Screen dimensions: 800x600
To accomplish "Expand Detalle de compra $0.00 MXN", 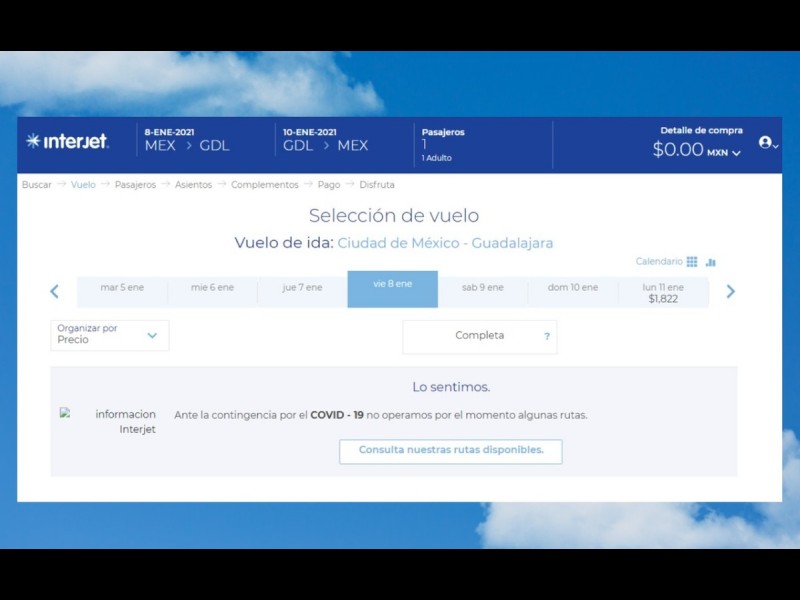I will tap(696, 151).
